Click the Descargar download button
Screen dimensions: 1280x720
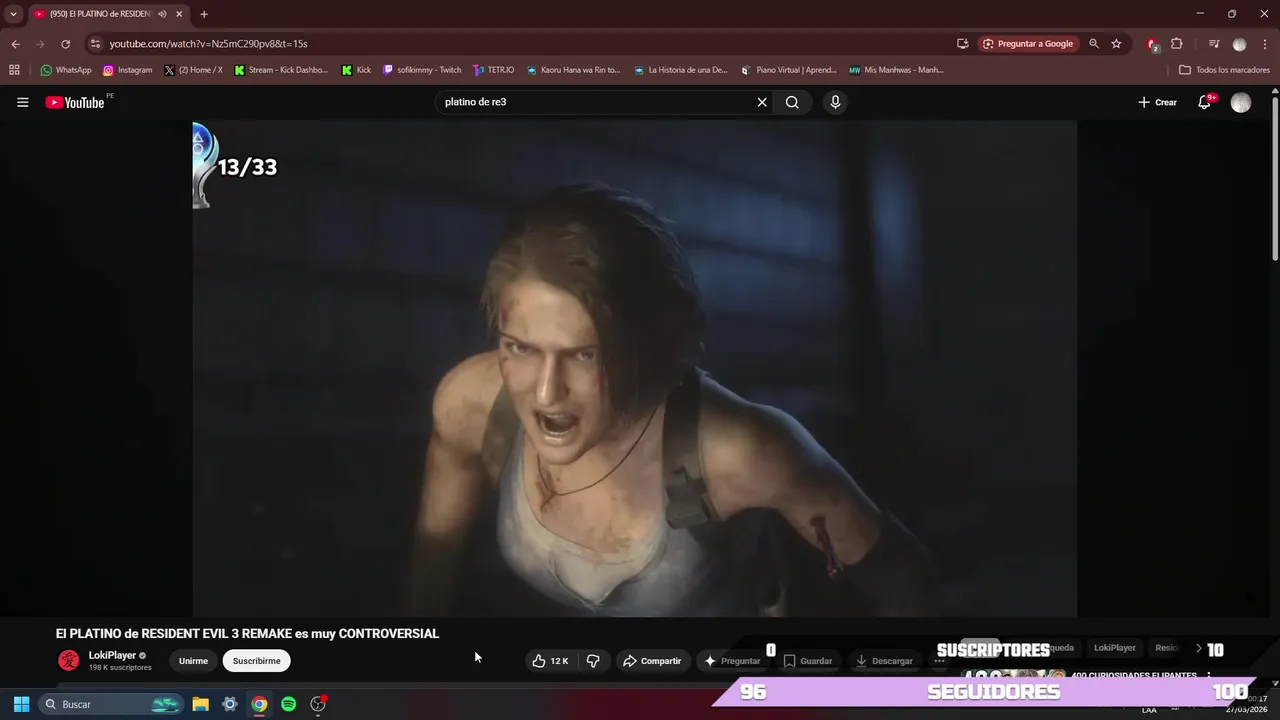click(883, 661)
